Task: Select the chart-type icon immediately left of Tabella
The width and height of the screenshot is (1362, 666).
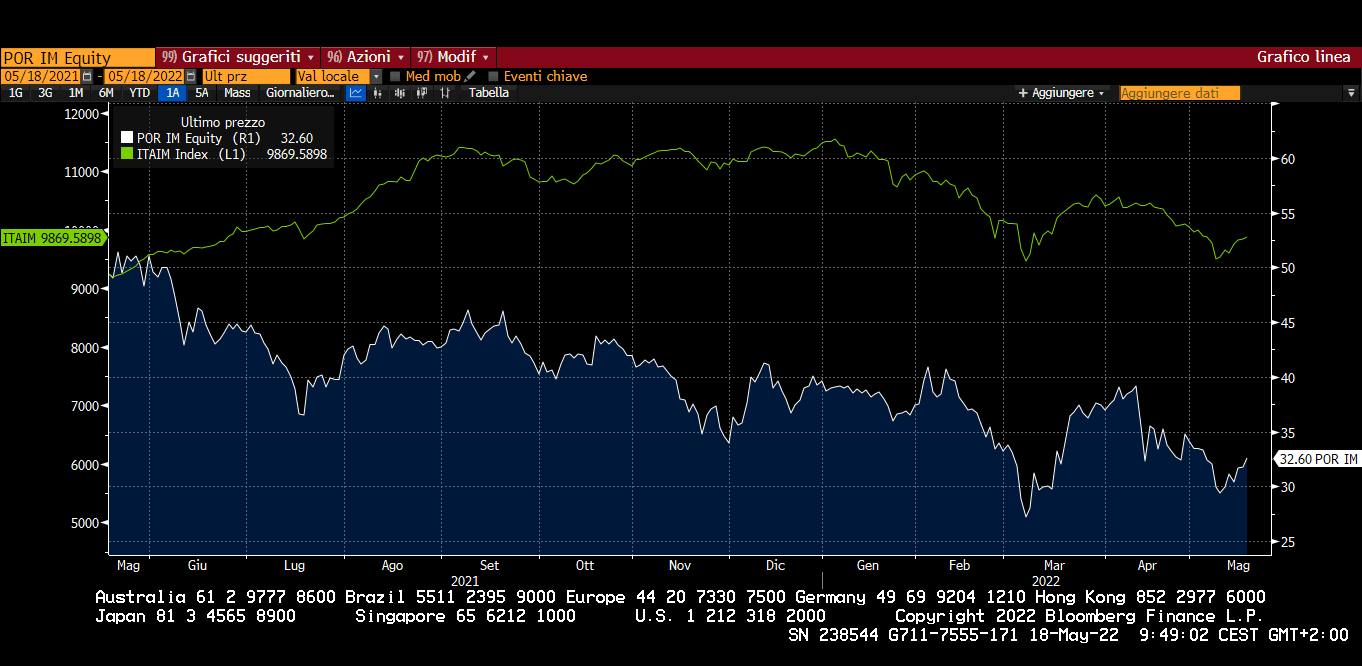Action: [445, 93]
